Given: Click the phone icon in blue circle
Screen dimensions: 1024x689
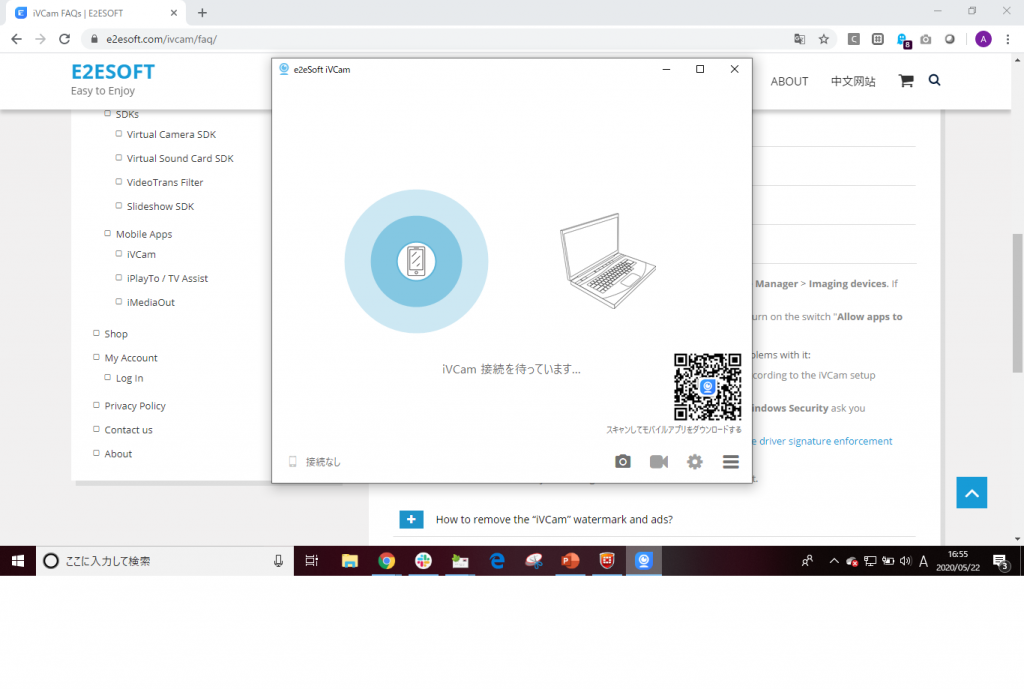Looking at the screenshot, I should [x=416, y=261].
